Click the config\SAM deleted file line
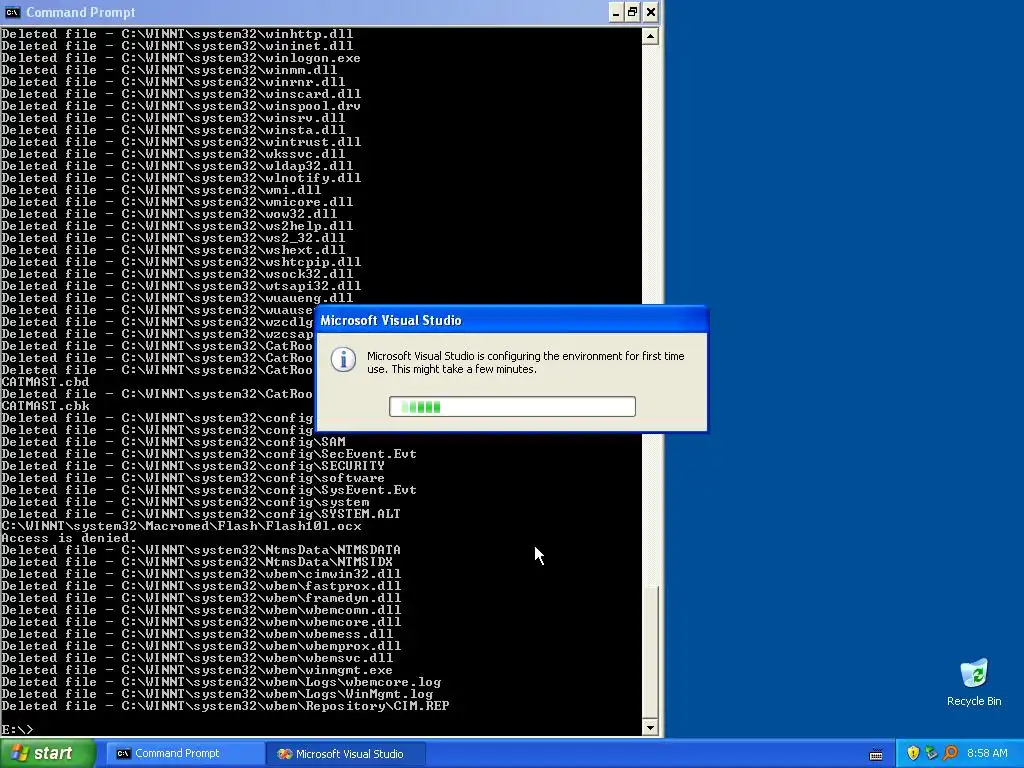 pyautogui.click(x=173, y=442)
